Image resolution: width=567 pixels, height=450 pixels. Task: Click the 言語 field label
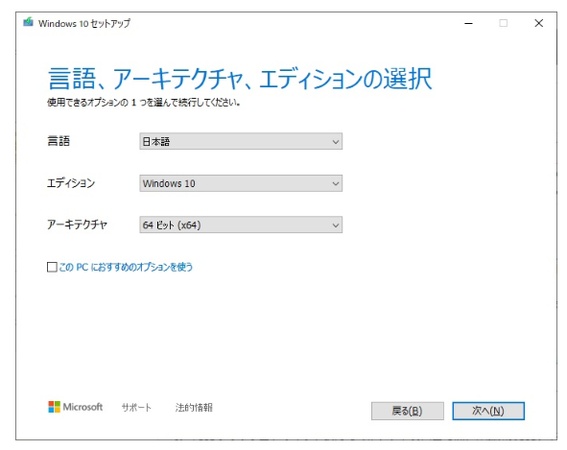tap(59, 141)
